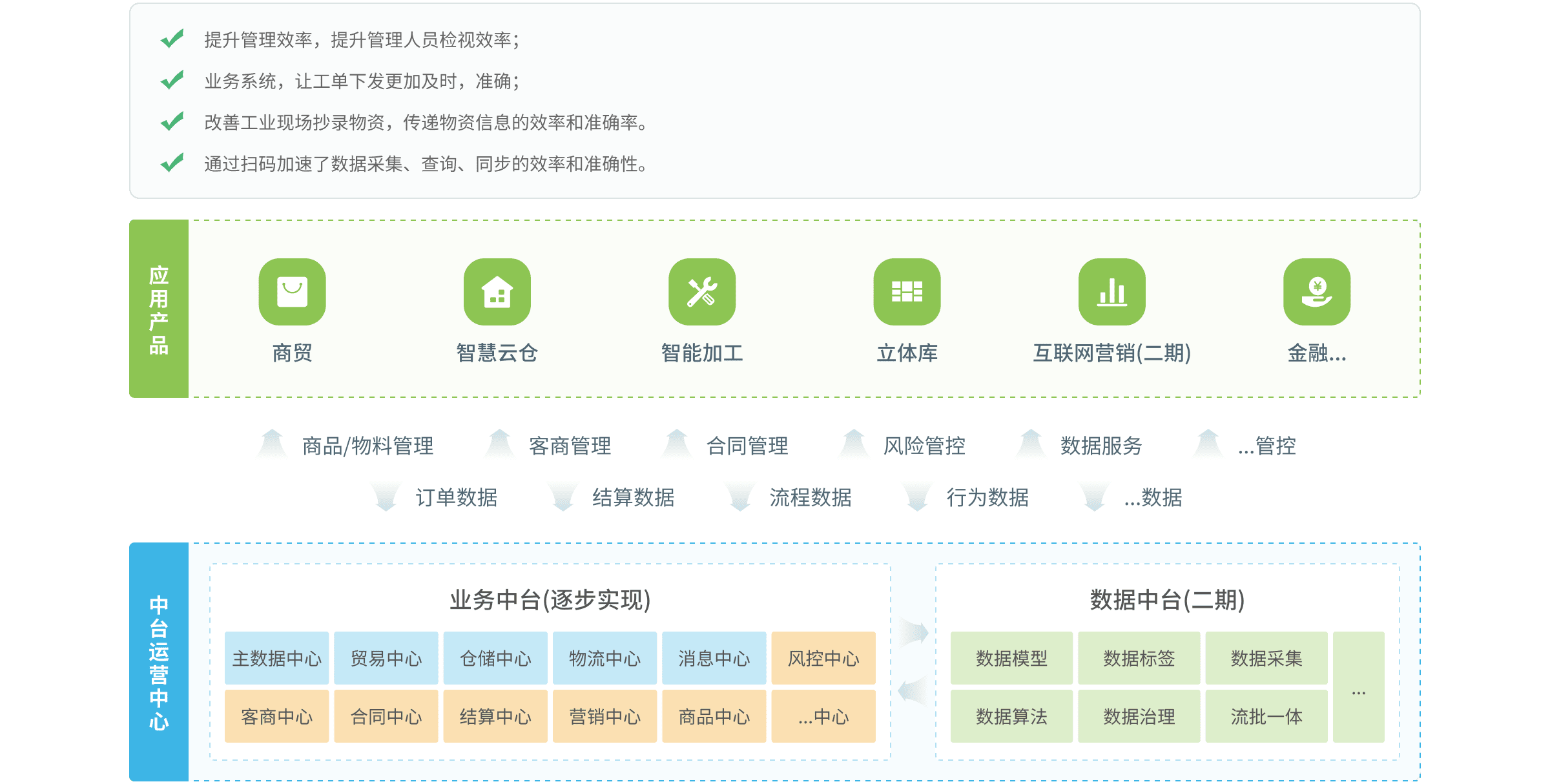Click checkmark beside 通过扫码加速 line
1550x784 pixels.
point(172,163)
